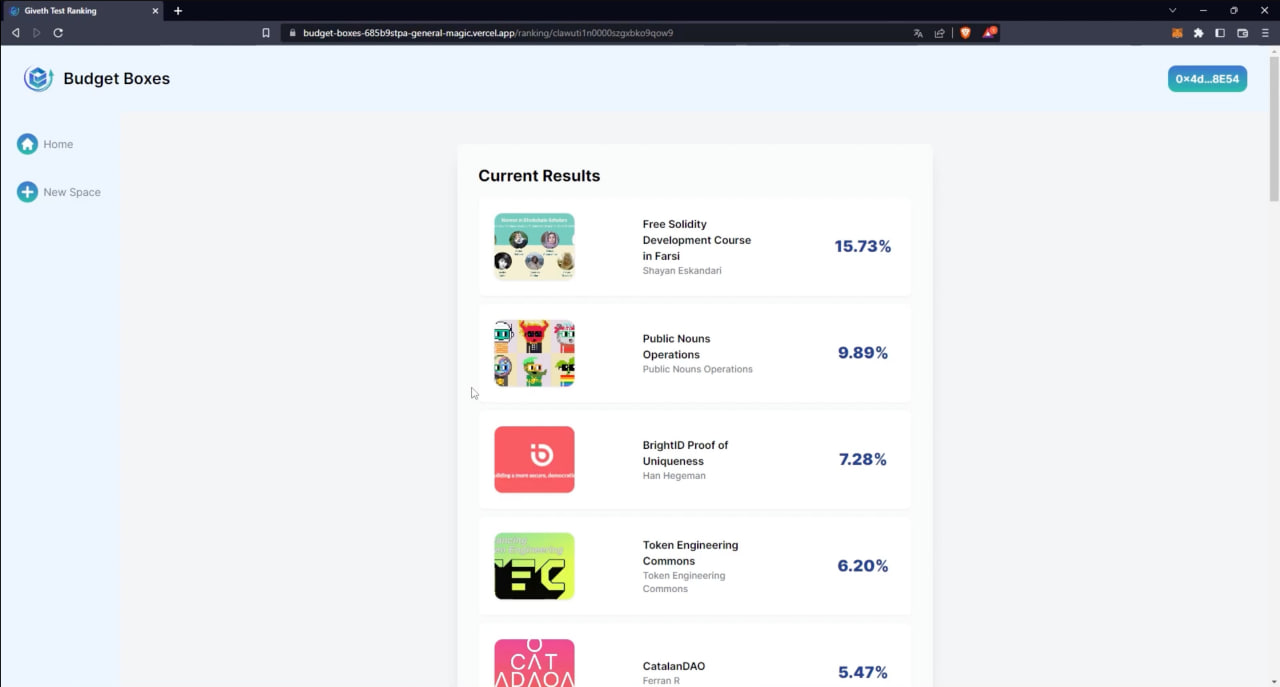The width and height of the screenshot is (1280, 687).
Task: Click the share page icon
Action: [x=940, y=33]
